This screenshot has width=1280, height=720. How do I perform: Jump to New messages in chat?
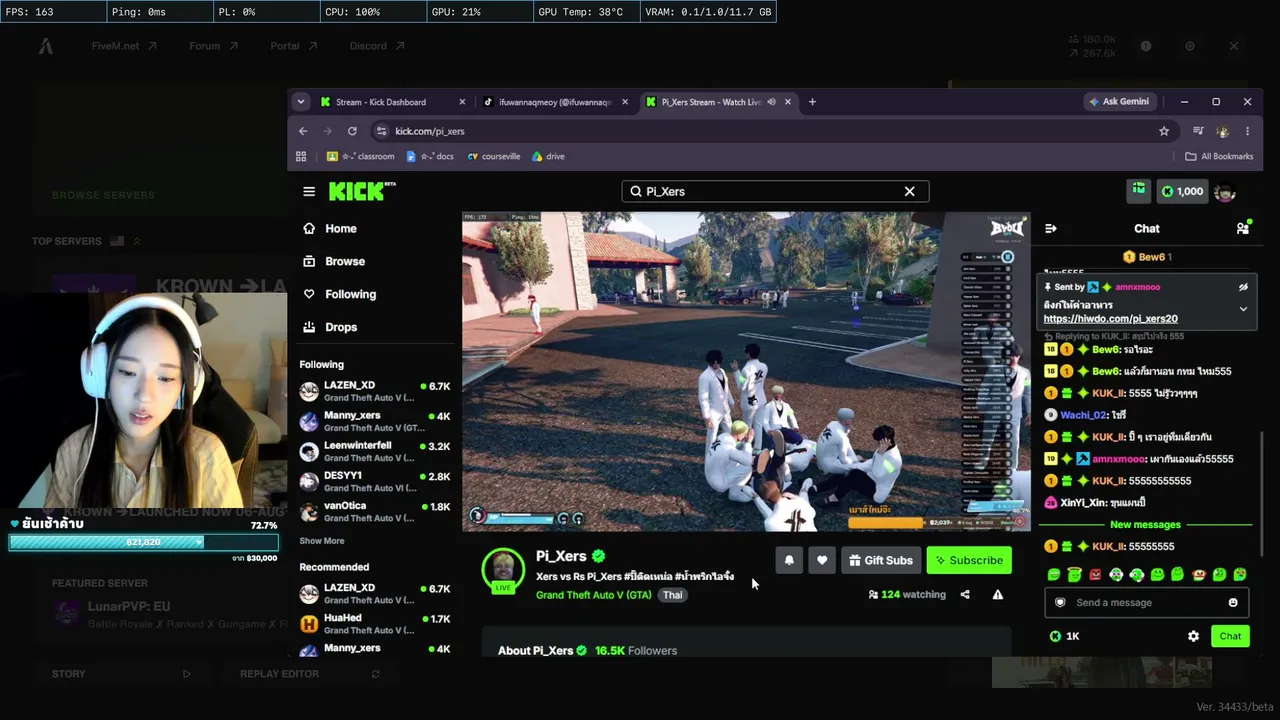pos(1145,525)
